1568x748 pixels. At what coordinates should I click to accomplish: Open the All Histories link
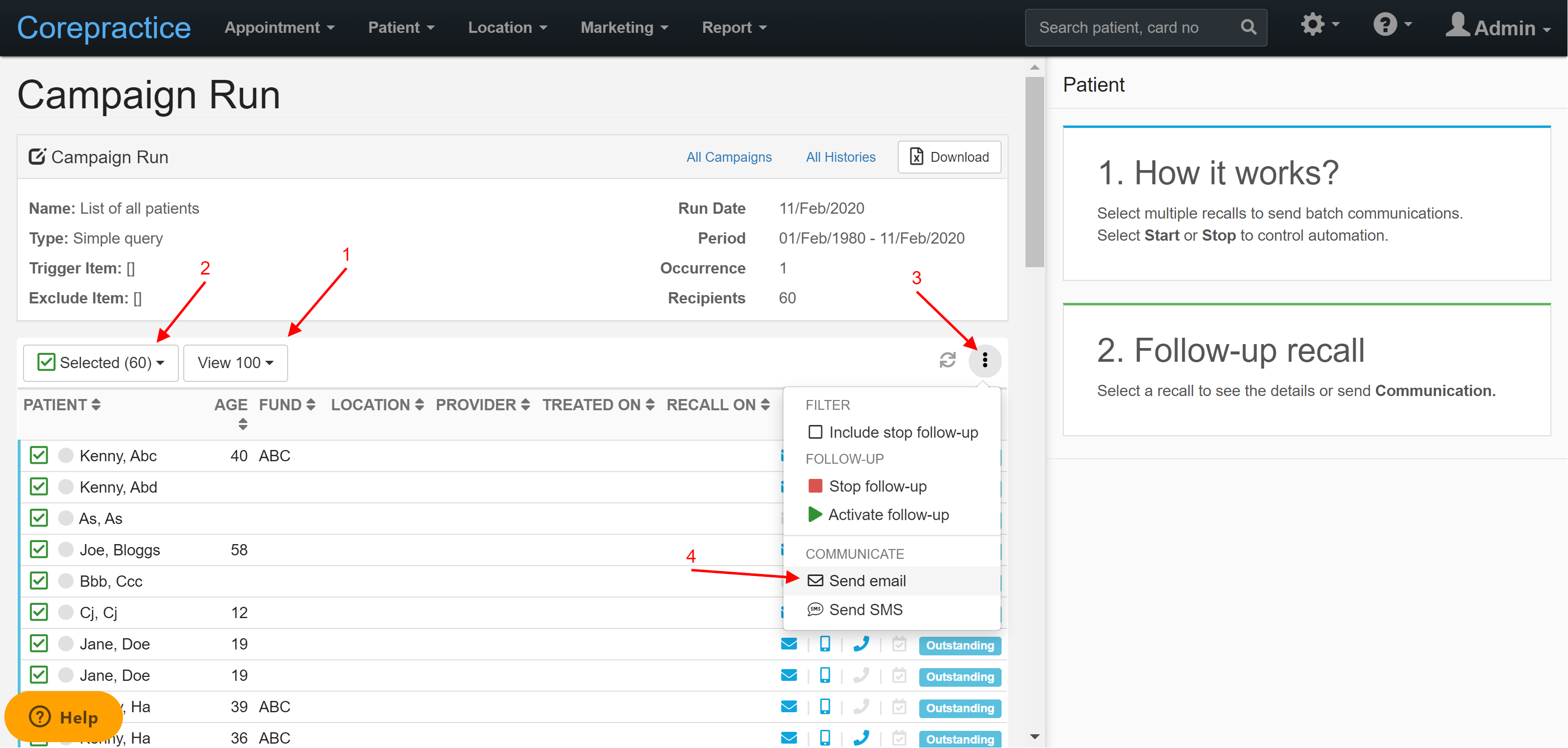pos(841,157)
